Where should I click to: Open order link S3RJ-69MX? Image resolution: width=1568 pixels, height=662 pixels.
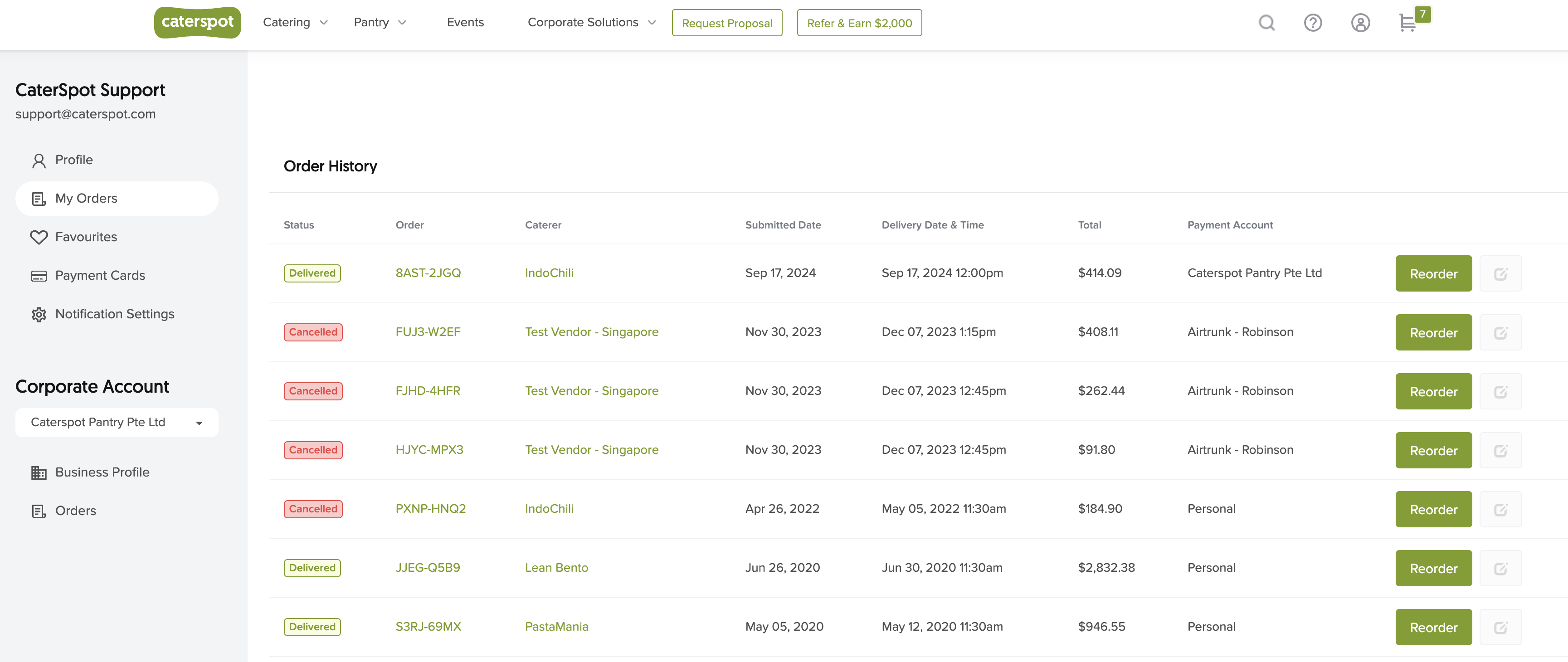tap(428, 628)
